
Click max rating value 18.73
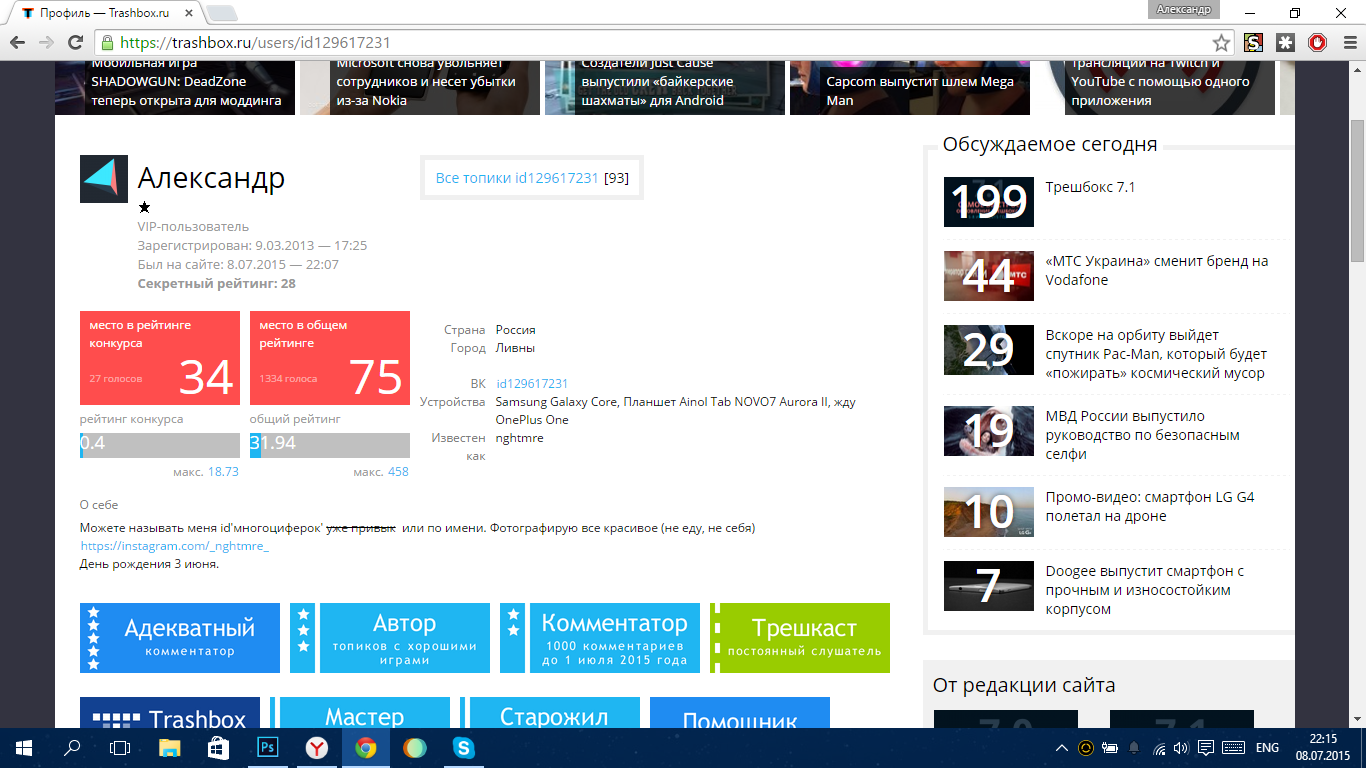pyautogui.click(x=223, y=472)
